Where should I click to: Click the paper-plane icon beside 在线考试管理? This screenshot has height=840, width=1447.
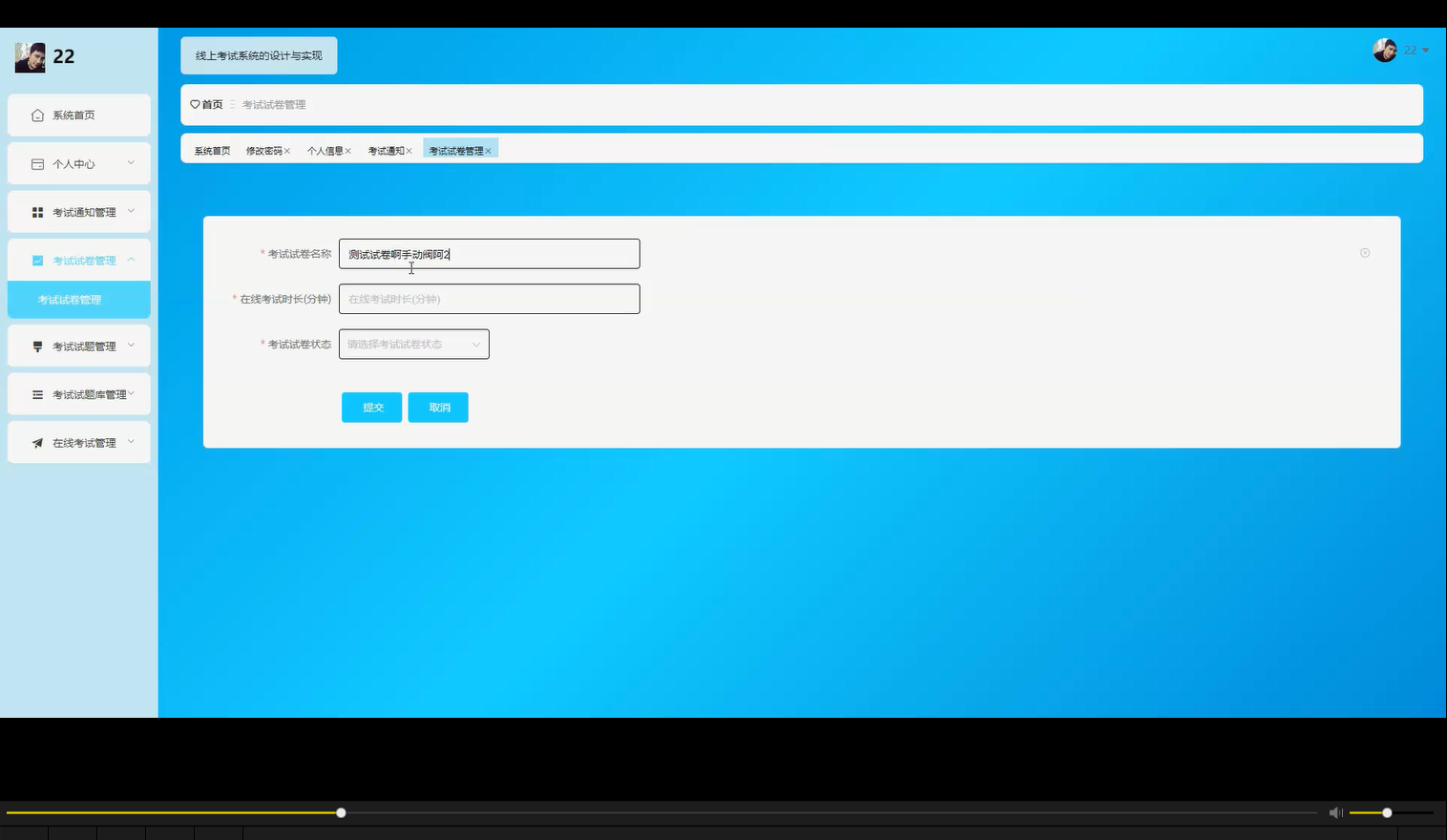tap(37, 443)
